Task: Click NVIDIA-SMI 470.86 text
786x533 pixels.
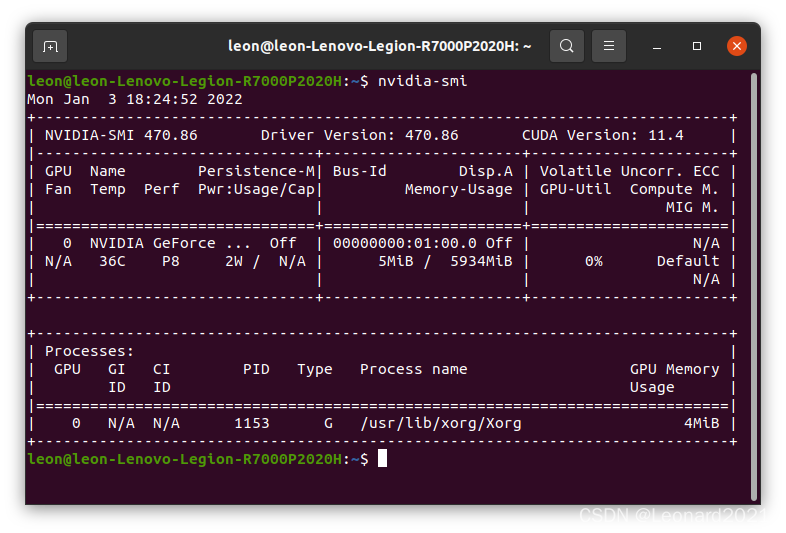Action: tap(121, 135)
